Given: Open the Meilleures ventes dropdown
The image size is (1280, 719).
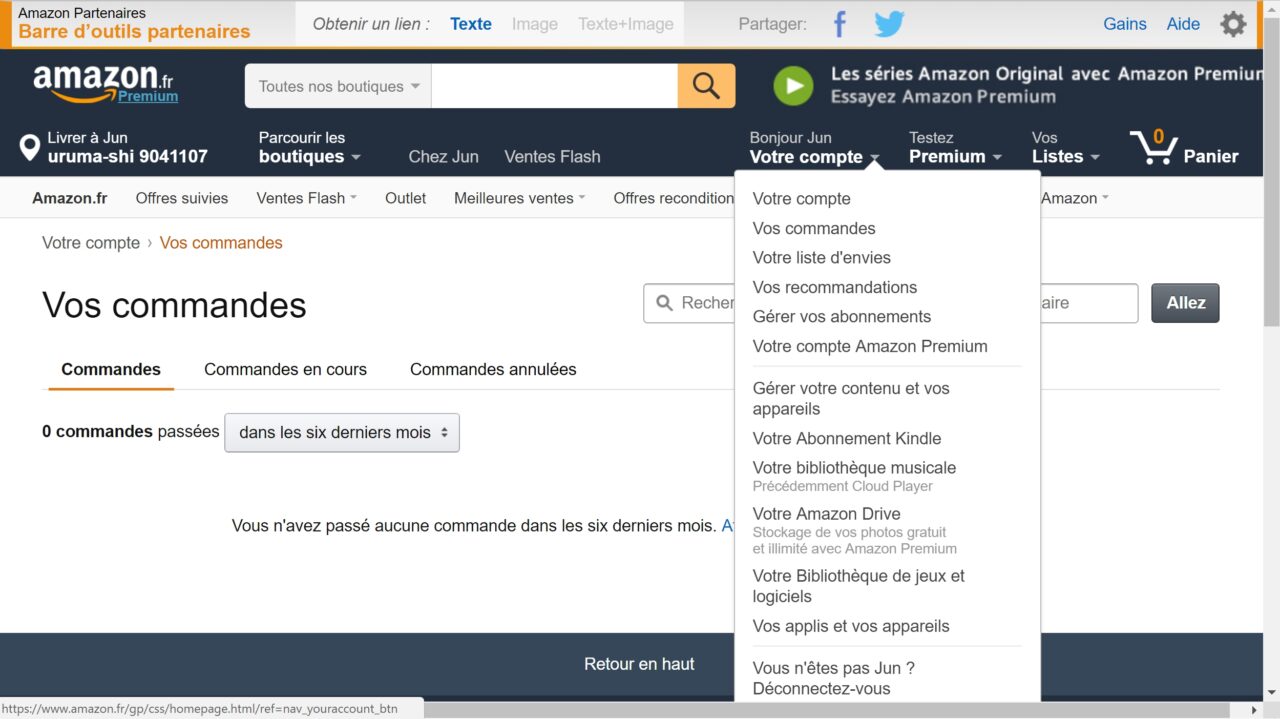Looking at the screenshot, I should click(x=519, y=198).
